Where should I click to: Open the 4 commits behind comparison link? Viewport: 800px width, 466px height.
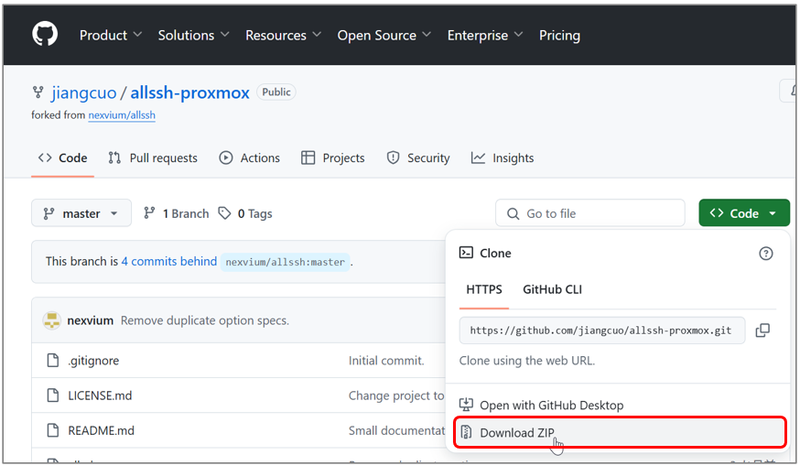(x=169, y=262)
